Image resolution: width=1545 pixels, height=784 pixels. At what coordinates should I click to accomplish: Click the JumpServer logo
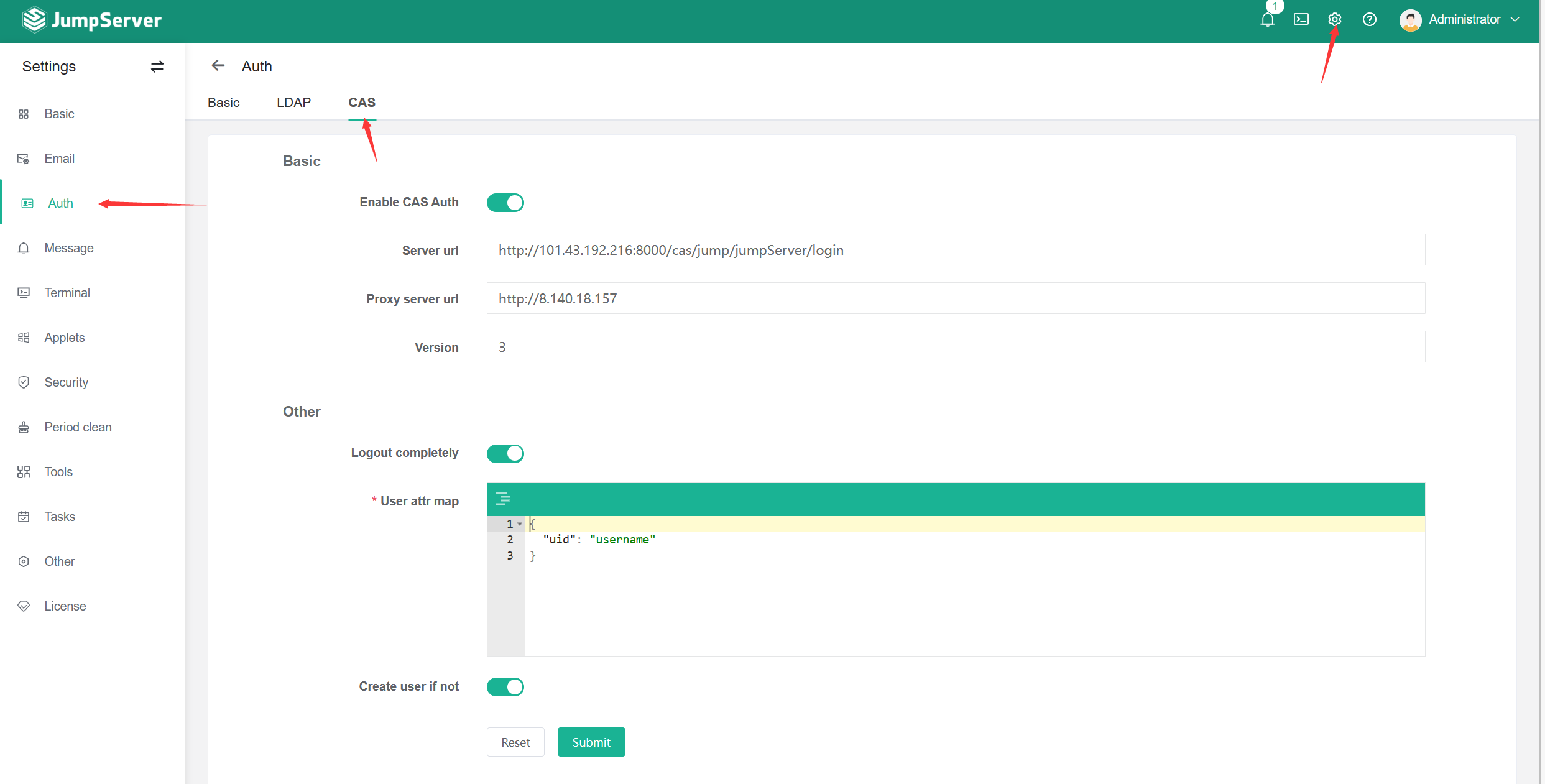tap(92, 20)
